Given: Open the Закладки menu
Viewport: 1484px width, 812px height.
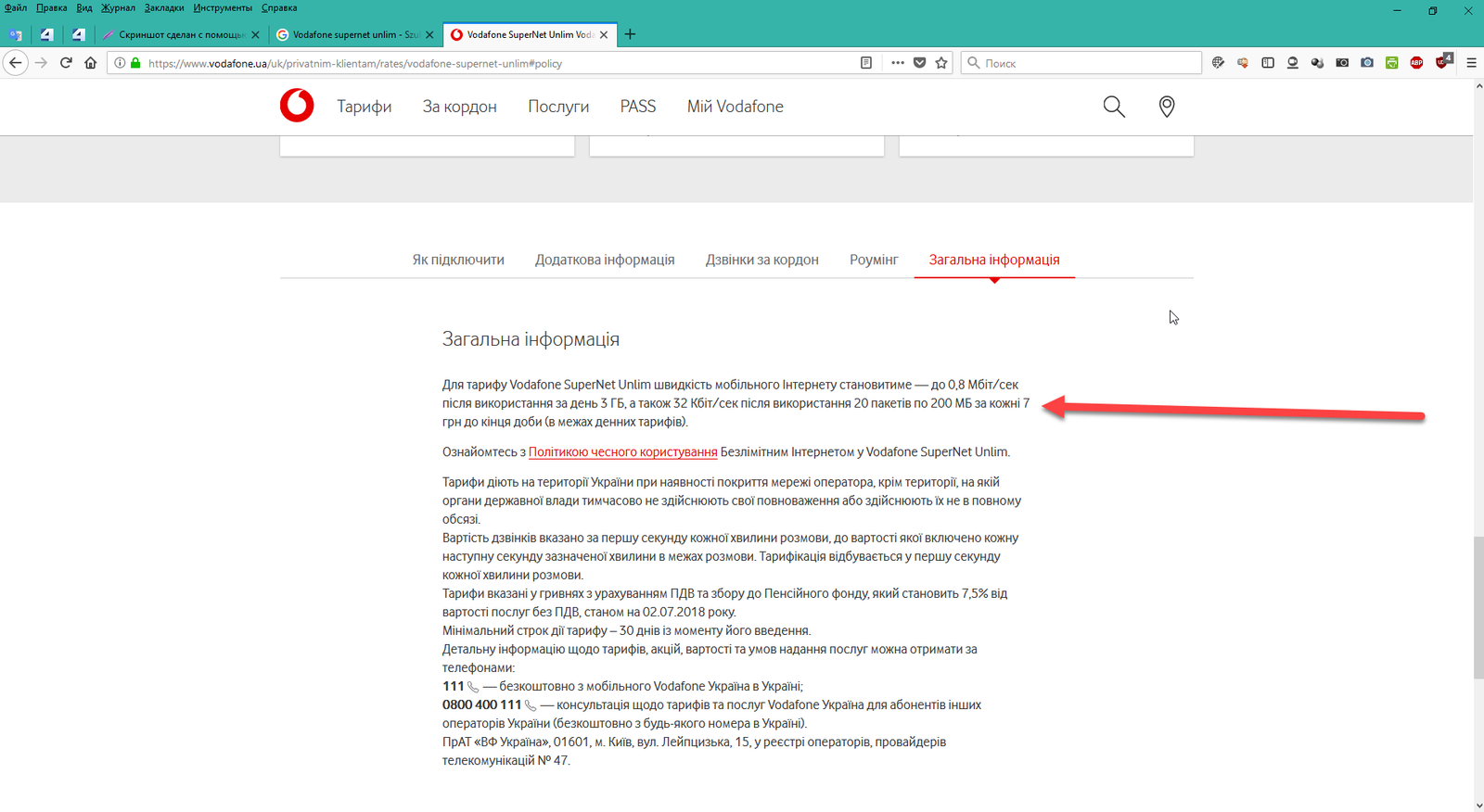Looking at the screenshot, I should 164,7.
